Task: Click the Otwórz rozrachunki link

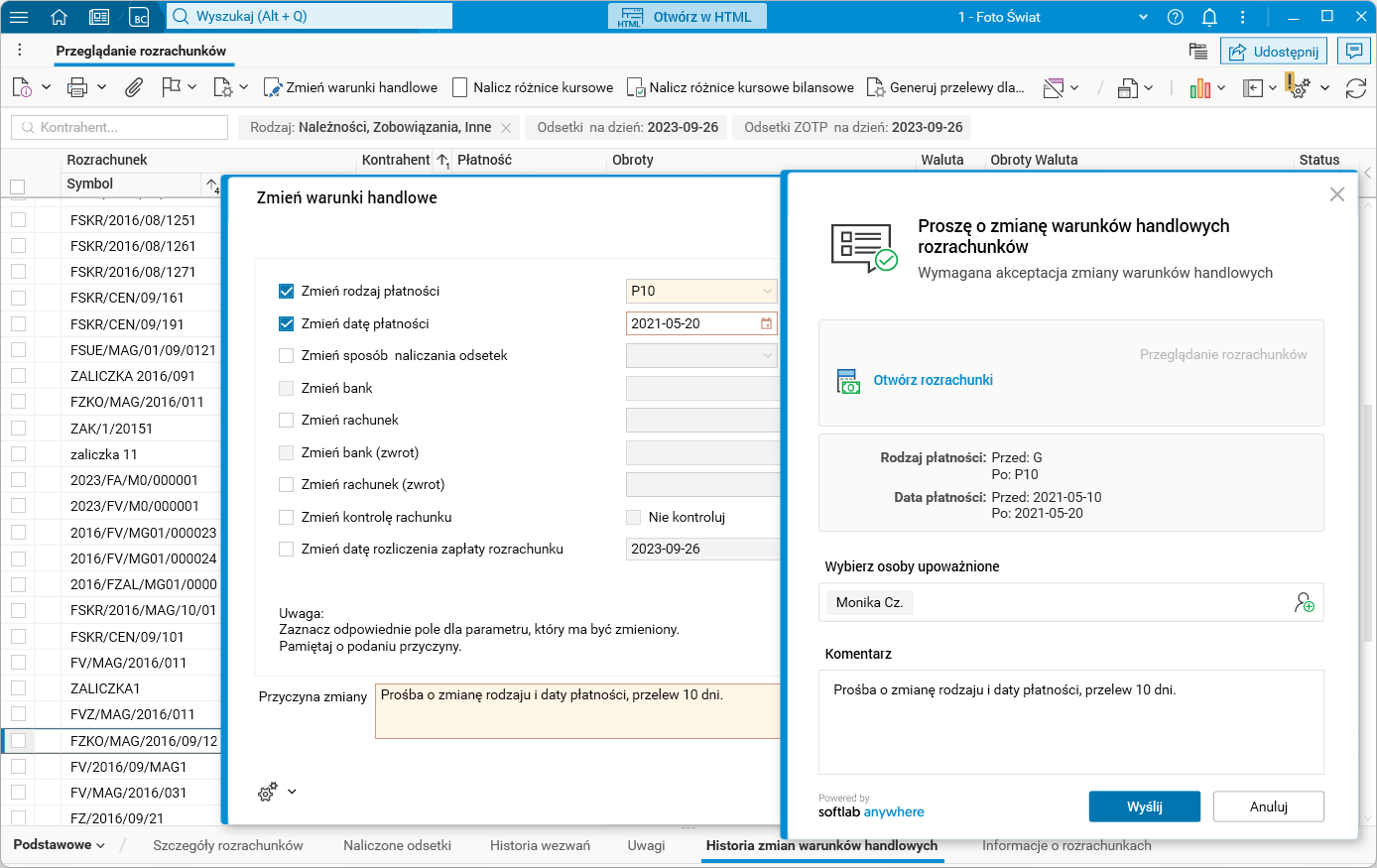Action: coord(933,379)
